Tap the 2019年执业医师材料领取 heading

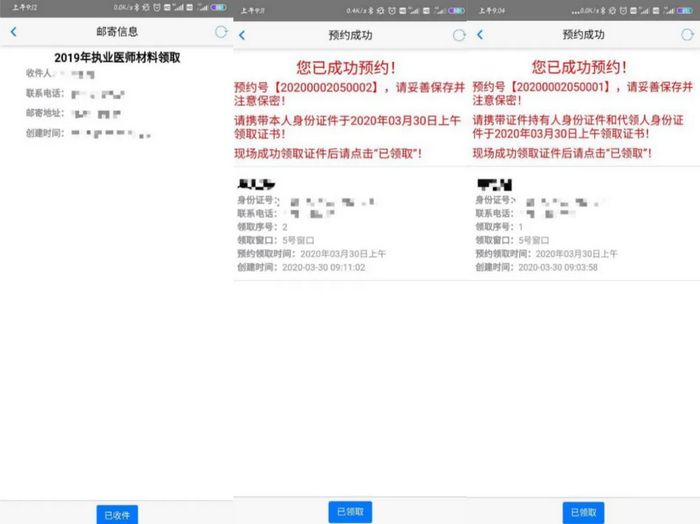point(117,58)
